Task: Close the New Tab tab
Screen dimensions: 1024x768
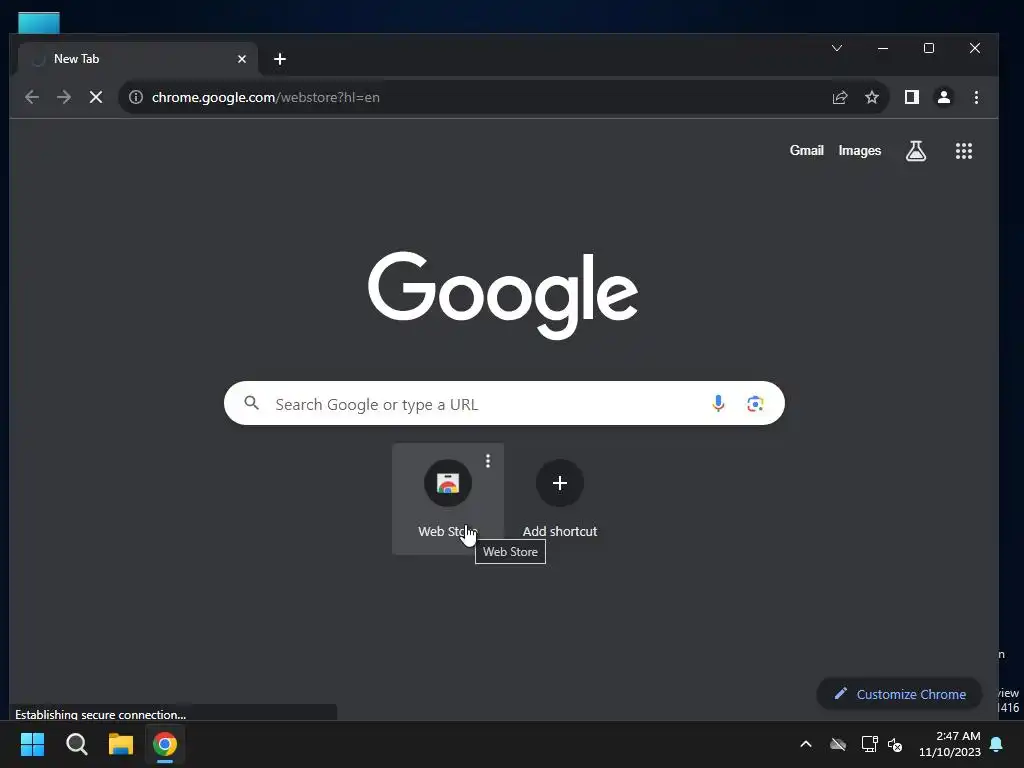Action: coord(242,59)
